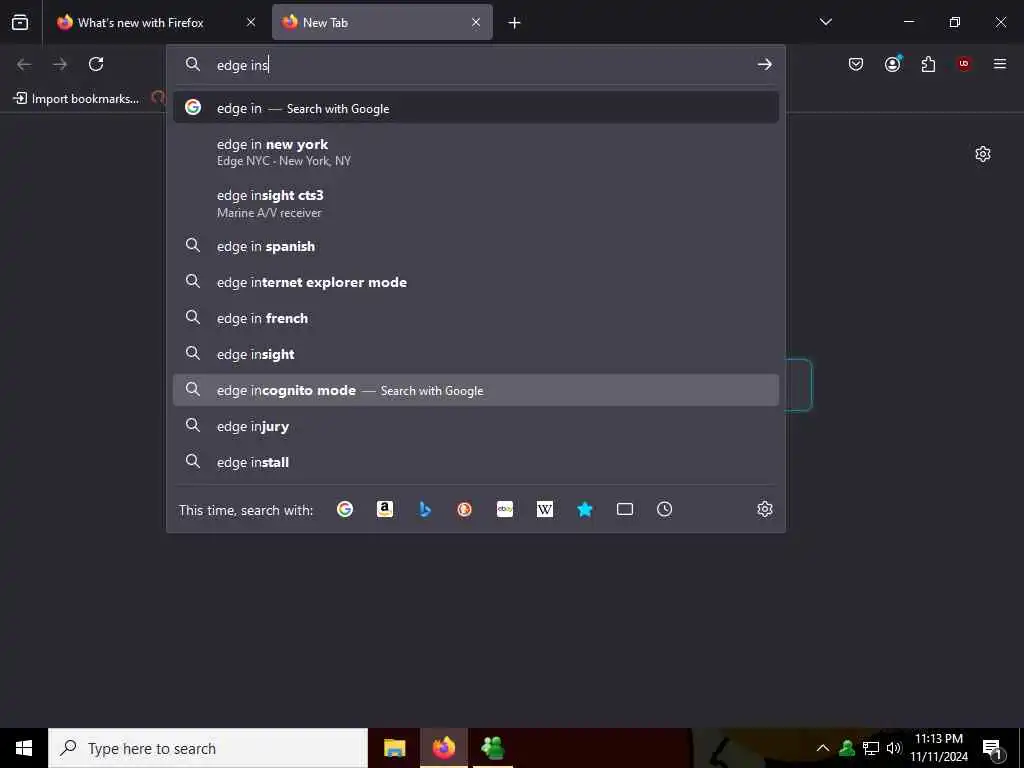Select 'edge in — Search with Google'
The width and height of the screenshot is (1024, 768).
475,108
